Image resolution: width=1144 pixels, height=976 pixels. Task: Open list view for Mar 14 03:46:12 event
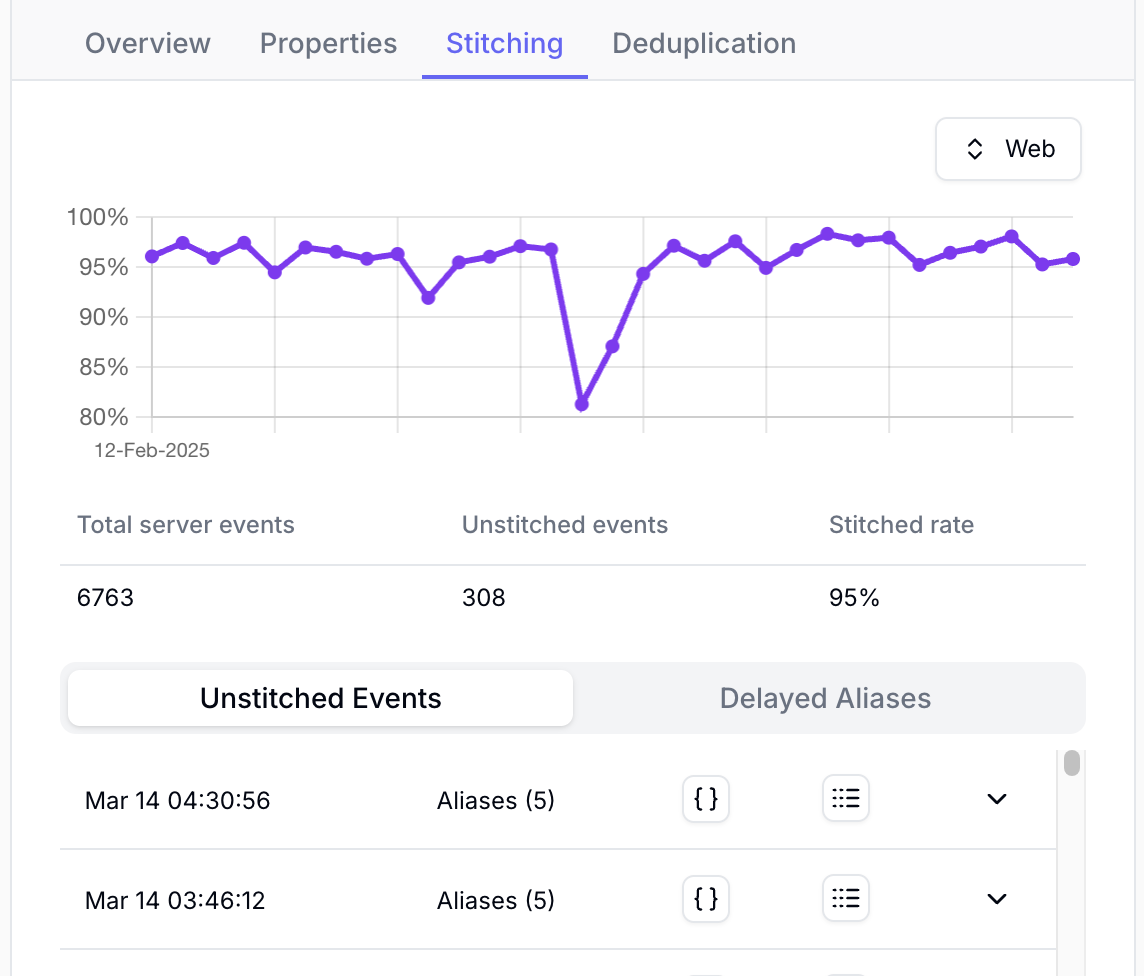[x=846, y=899]
